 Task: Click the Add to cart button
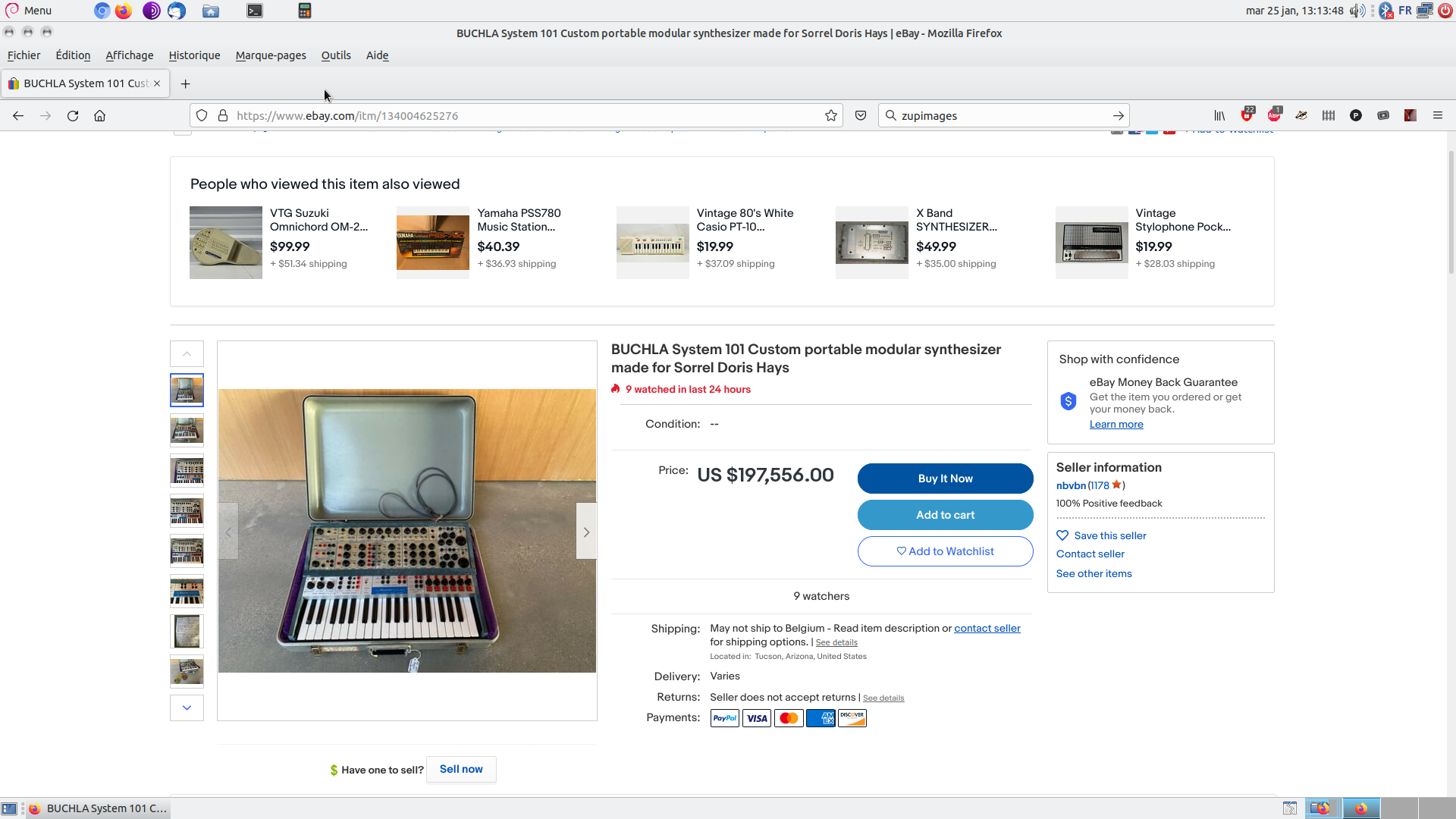coord(945,515)
